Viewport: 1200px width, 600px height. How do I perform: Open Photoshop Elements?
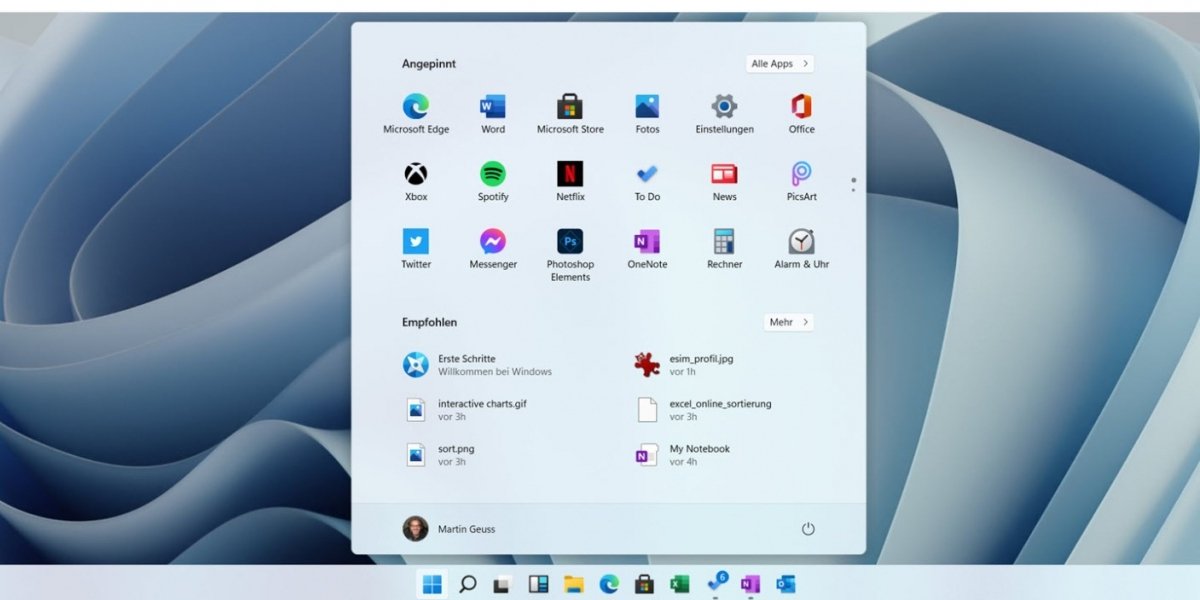click(x=569, y=245)
